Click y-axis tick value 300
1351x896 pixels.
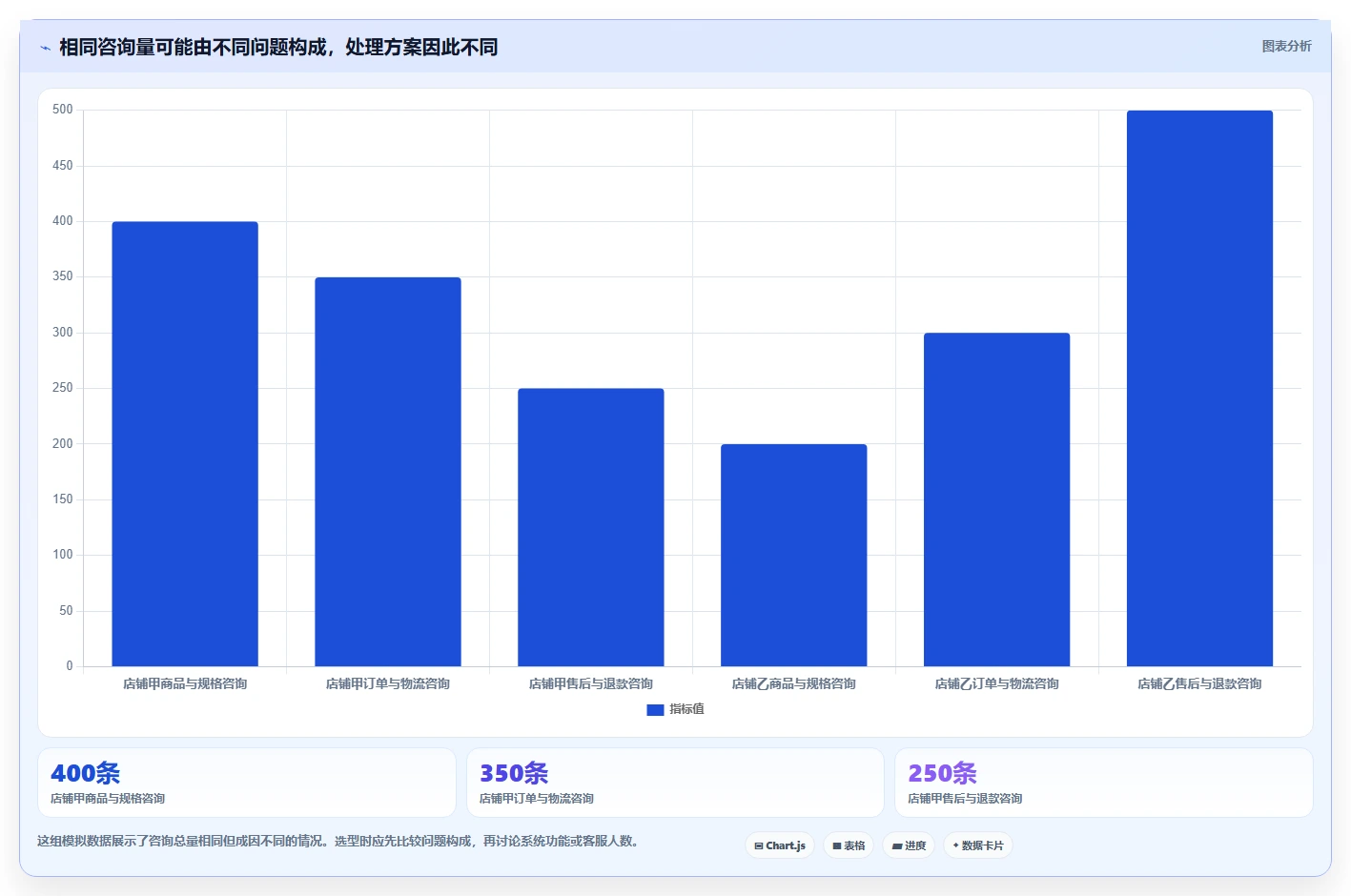pyautogui.click(x=63, y=333)
